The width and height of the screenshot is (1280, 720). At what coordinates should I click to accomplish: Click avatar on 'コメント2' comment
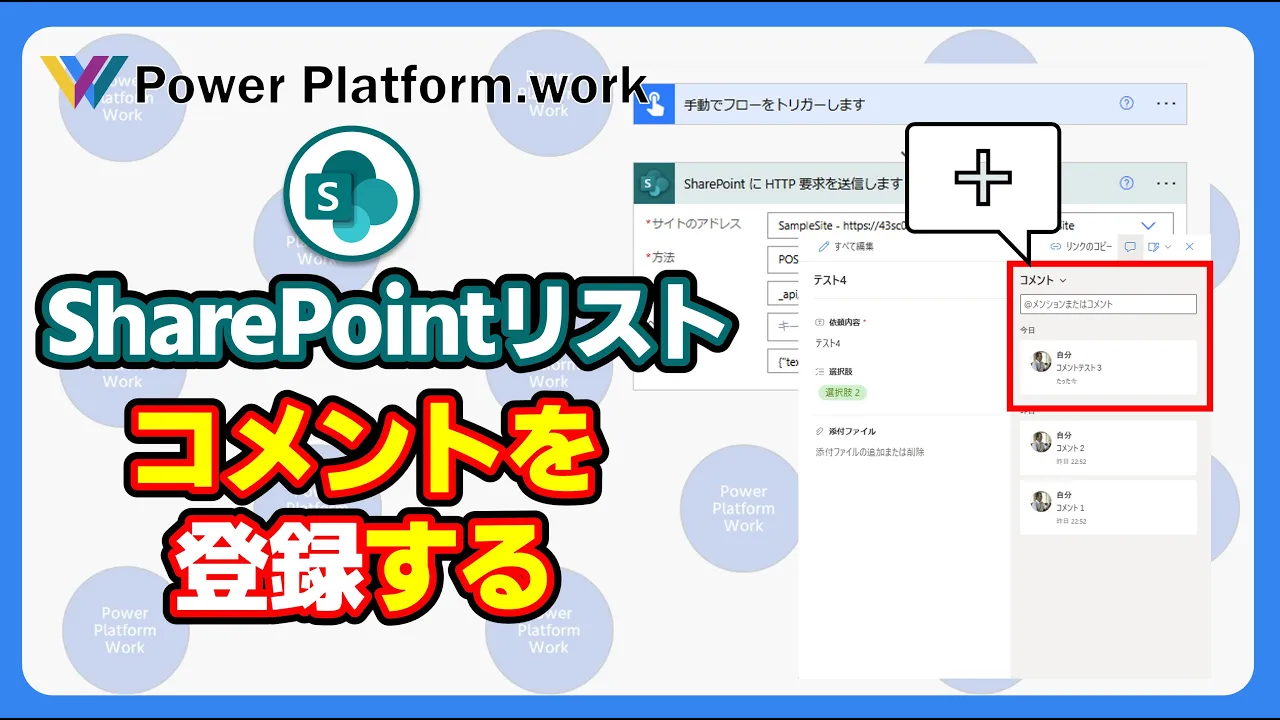(1041, 441)
